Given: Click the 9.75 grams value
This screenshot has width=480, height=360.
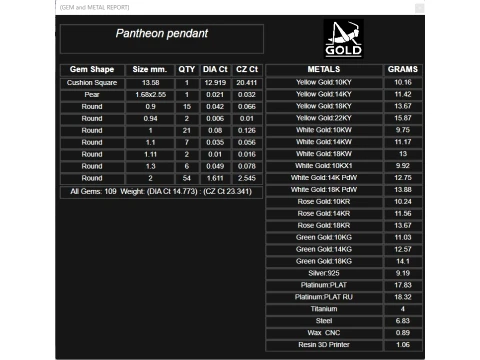Looking at the screenshot, I should click(403, 130).
